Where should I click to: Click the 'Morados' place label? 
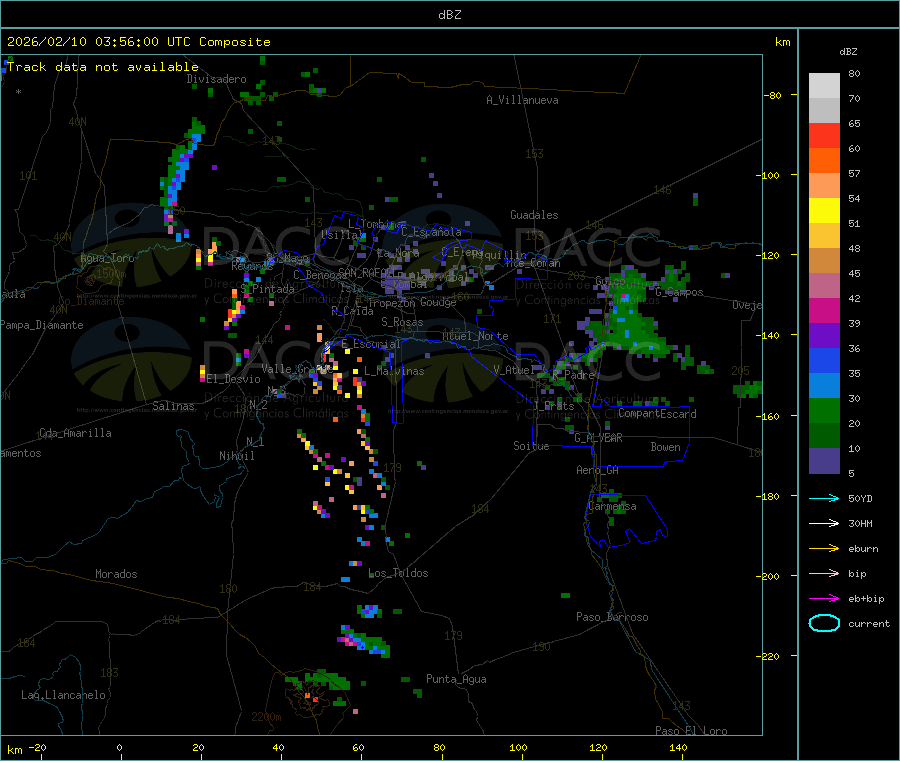117,574
